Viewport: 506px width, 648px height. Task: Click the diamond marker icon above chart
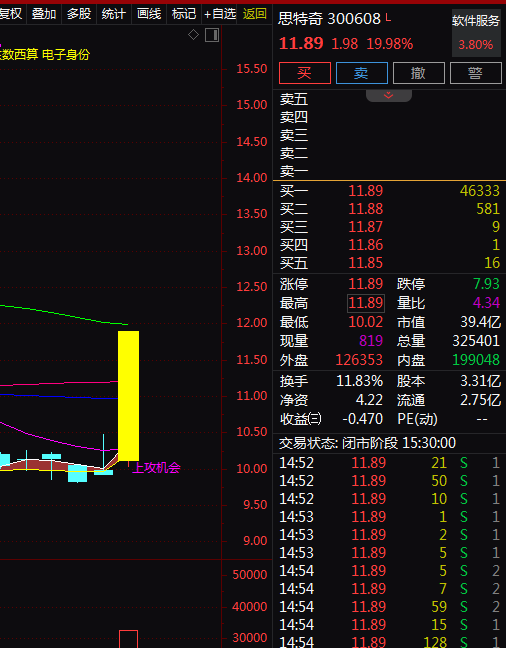click(x=193, y=35)
